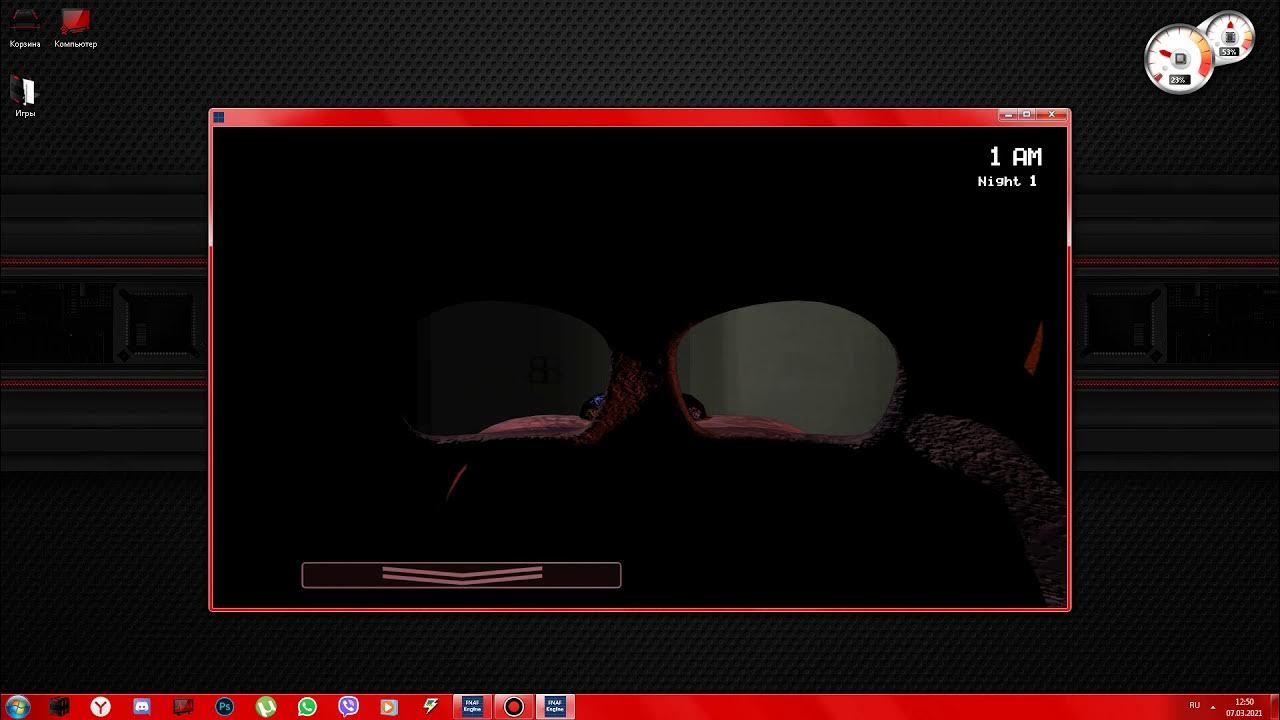Viewport: 1280px width, 720px height.
Task: Open the dark cube icon beside Start
Action: coord(60,707)
